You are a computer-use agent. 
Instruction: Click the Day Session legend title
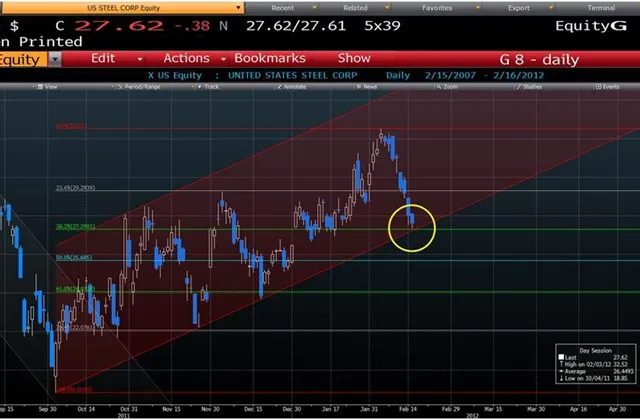596,351
